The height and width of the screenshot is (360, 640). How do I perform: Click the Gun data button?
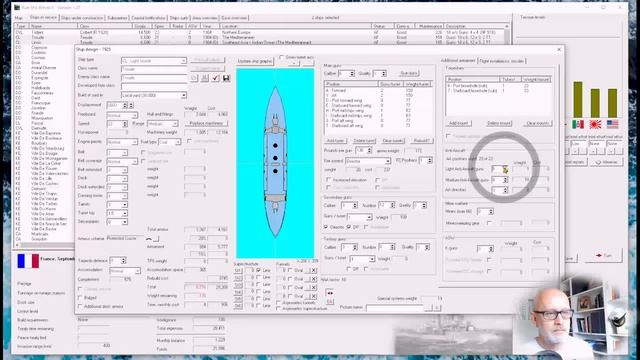(x=409, y=73)
